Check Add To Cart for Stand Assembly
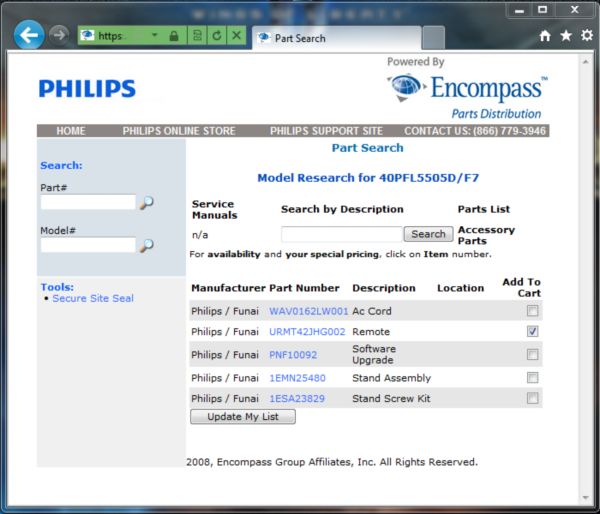Viewport: 600px width, 514px height. click(532, 378)
